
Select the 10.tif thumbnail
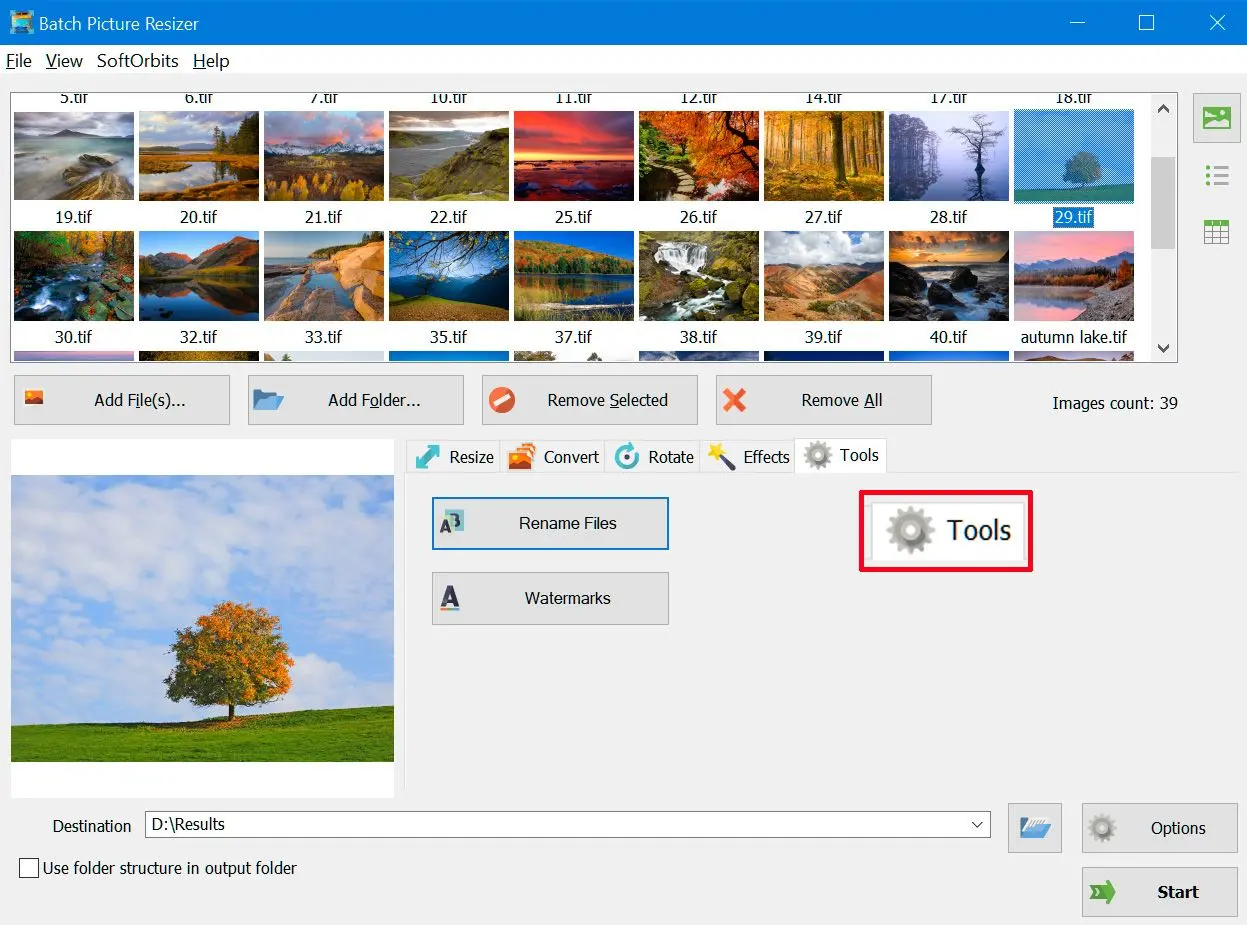(449, 156)
